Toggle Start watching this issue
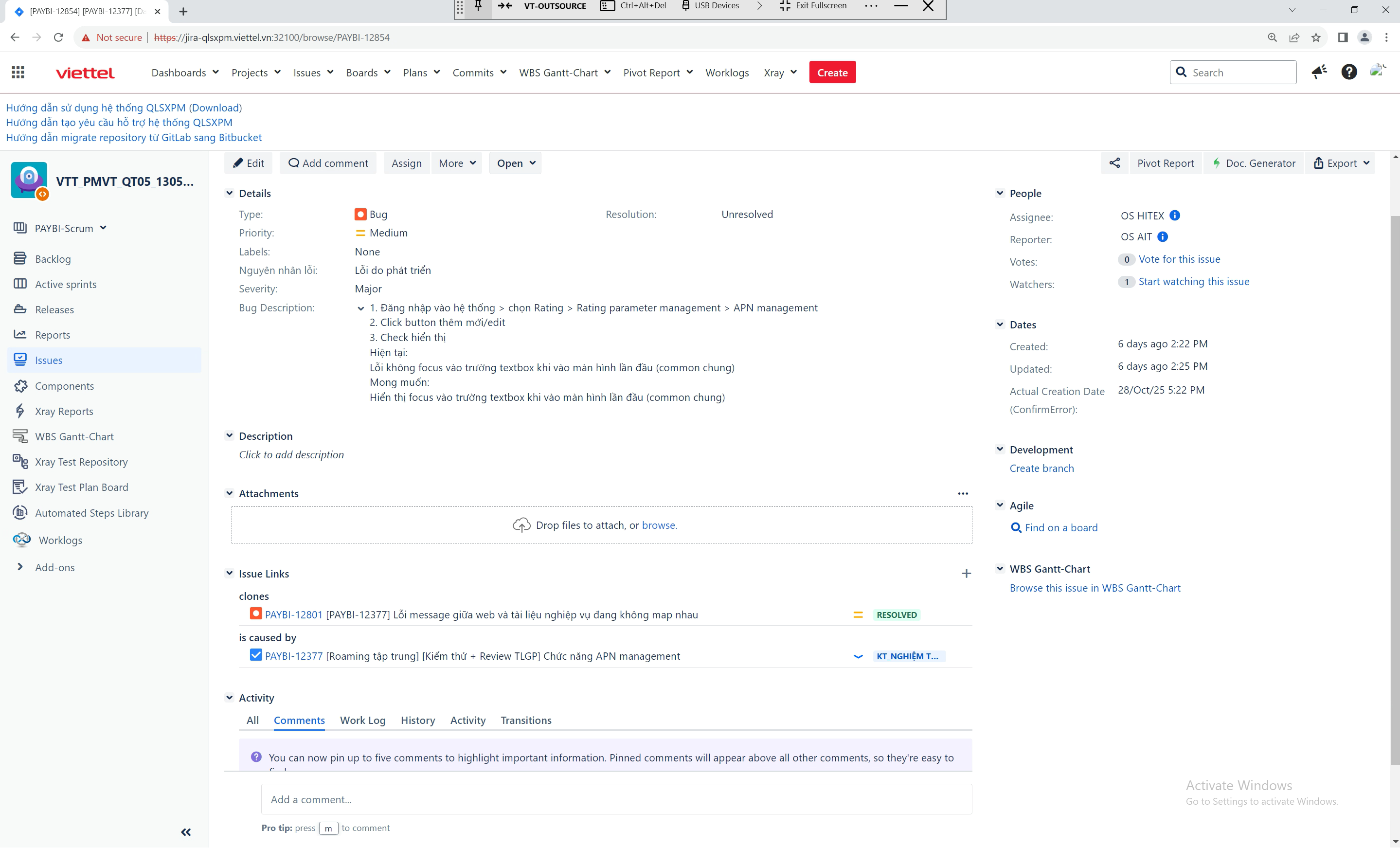Viewport: 1400px width, 848px height. pos(1193,281)
